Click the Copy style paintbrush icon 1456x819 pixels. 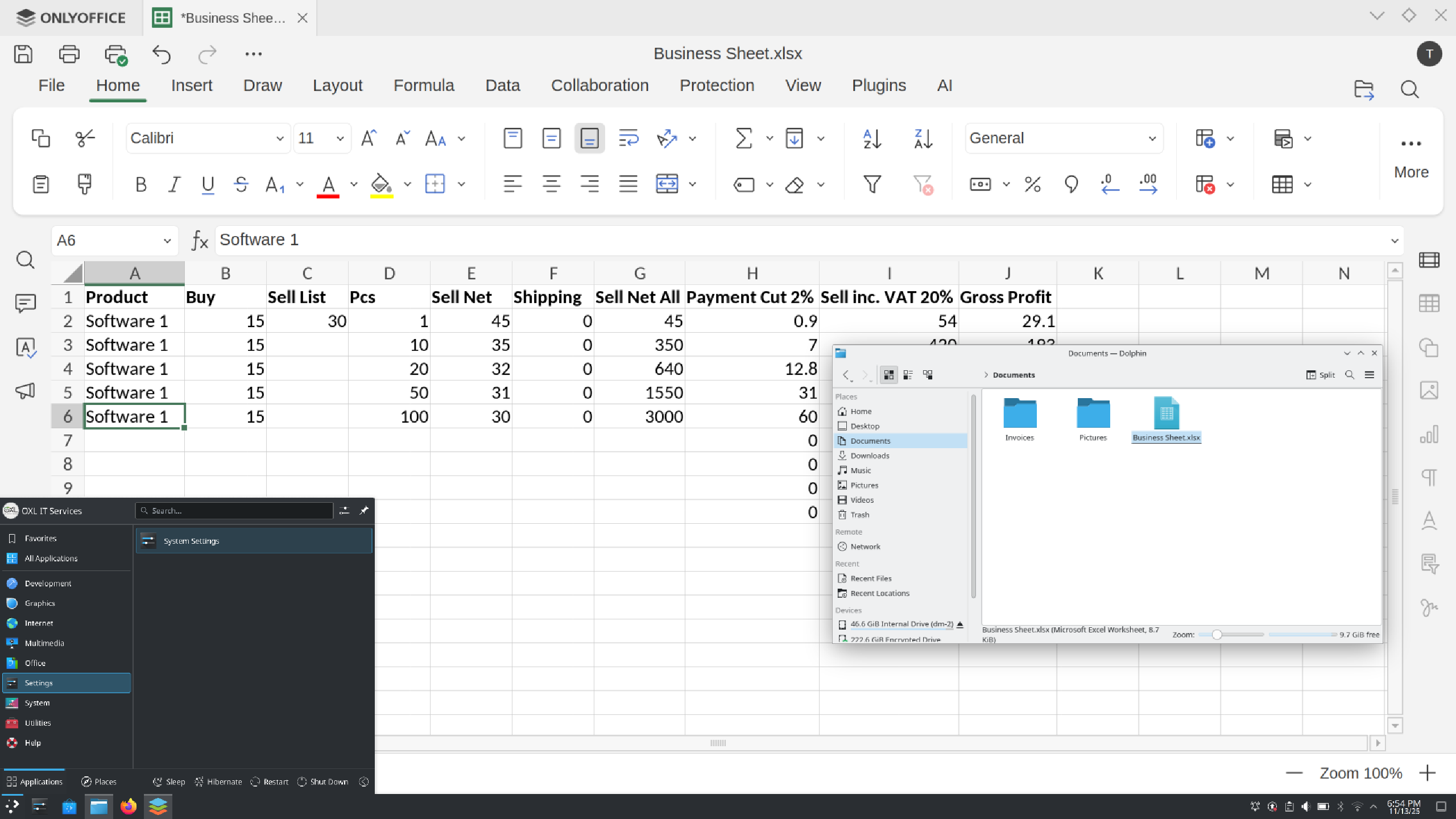coord(84,184)
